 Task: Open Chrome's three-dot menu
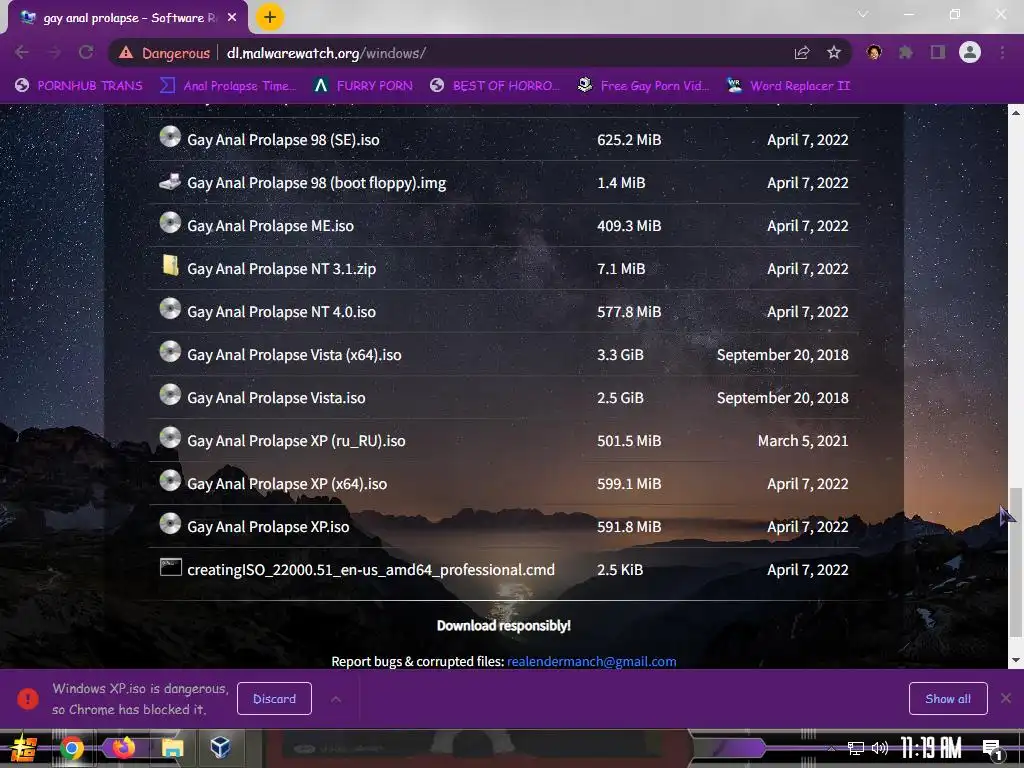pyautogui.click(x=1002, y=52)
